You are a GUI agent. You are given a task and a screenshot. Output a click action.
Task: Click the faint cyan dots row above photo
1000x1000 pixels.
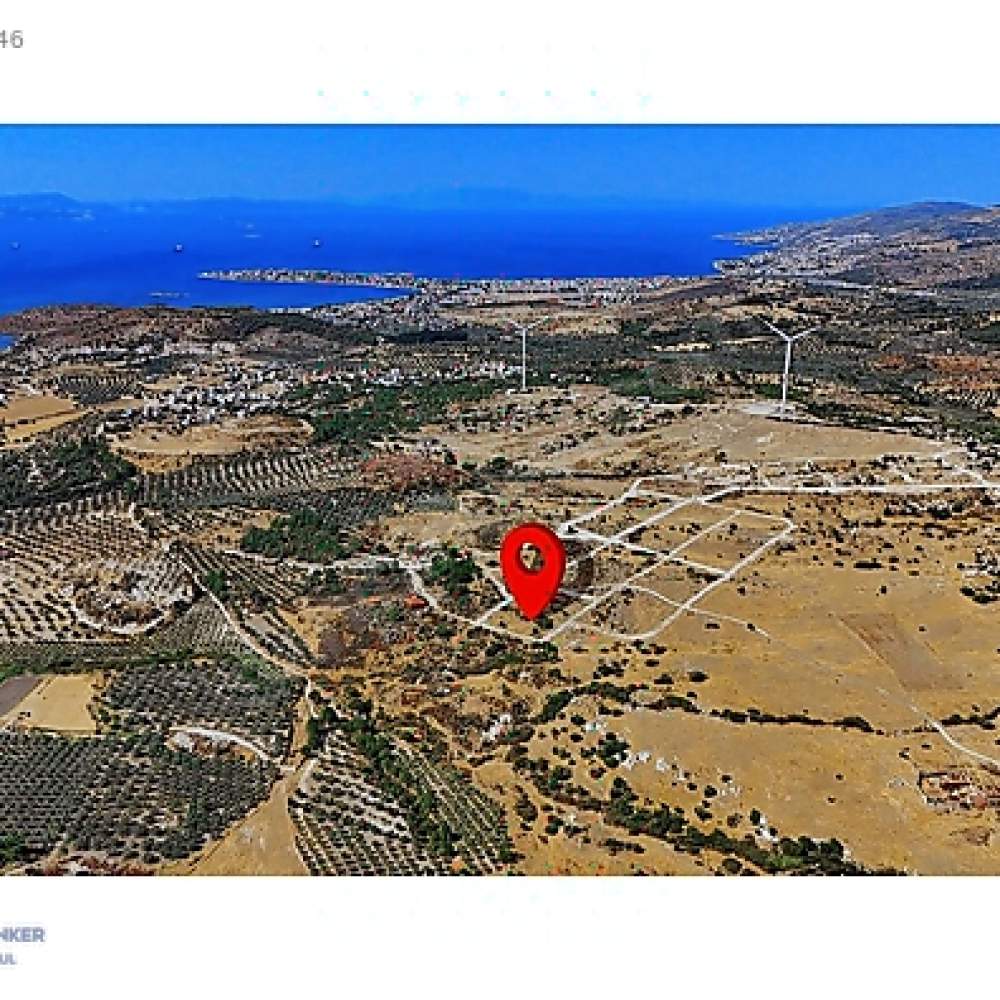click(483, 94)
